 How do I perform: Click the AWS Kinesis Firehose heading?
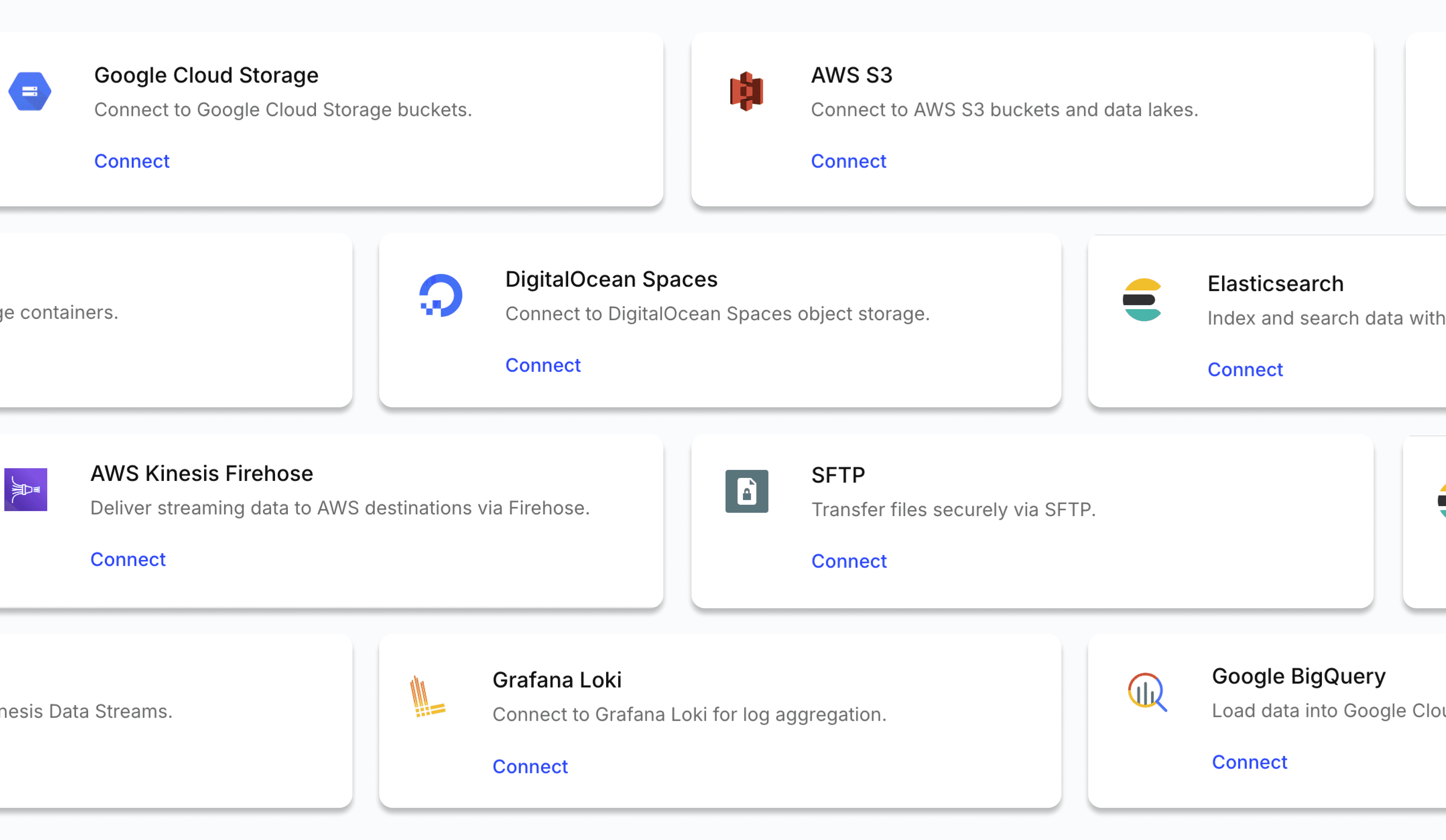click(x=202, y=473)
